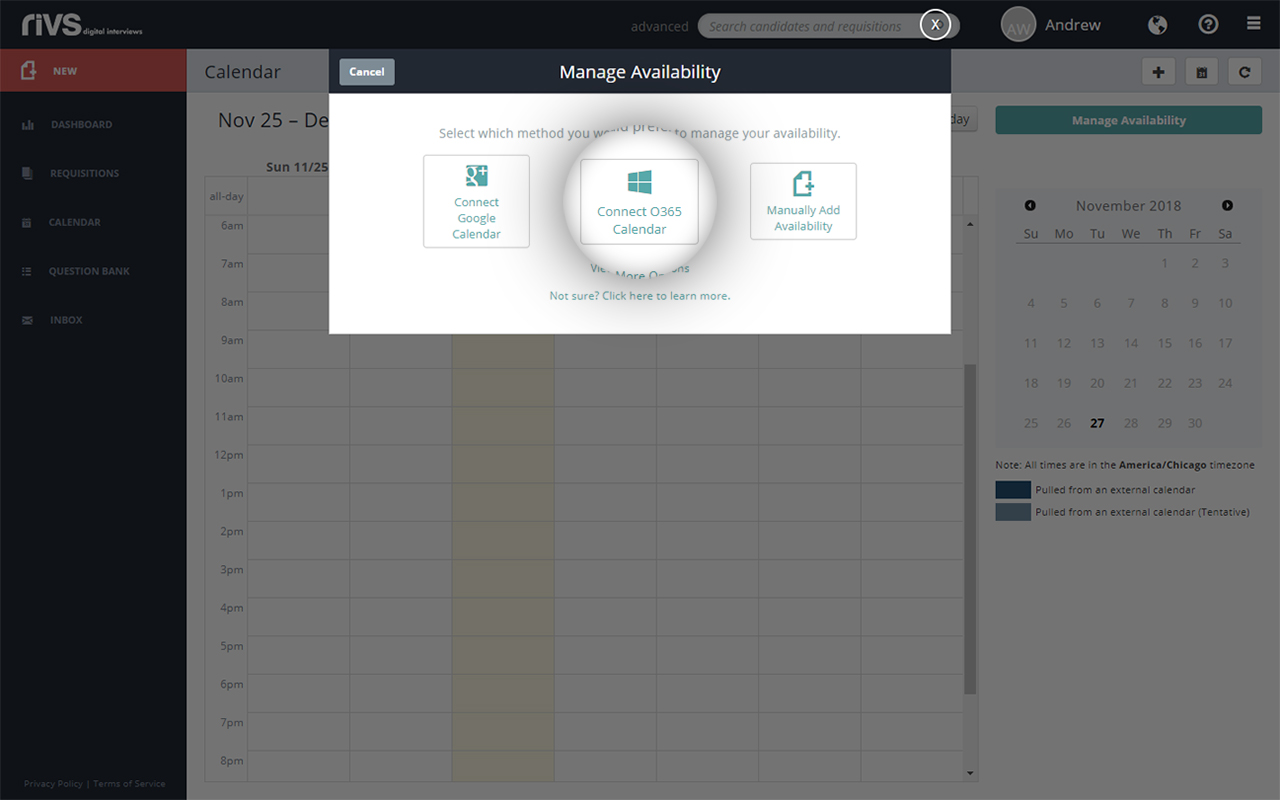Open the hamburger menu icon
The width and height of the screenshot is (1280, 800).
(x=1254, y=24)
